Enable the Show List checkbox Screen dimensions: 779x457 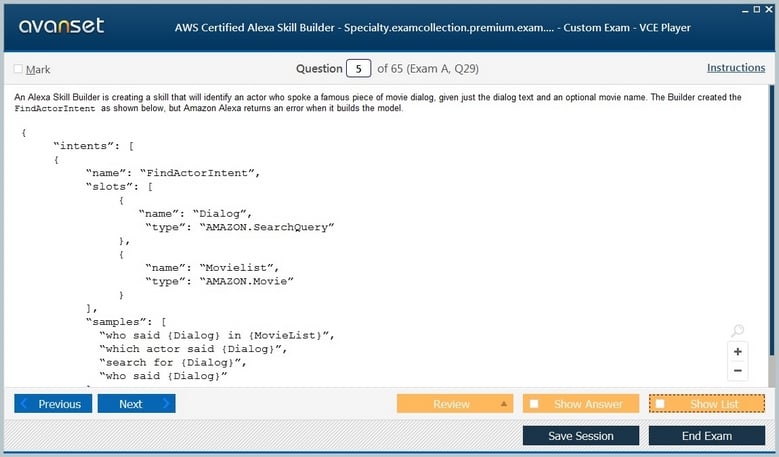[x=660, y=404]
